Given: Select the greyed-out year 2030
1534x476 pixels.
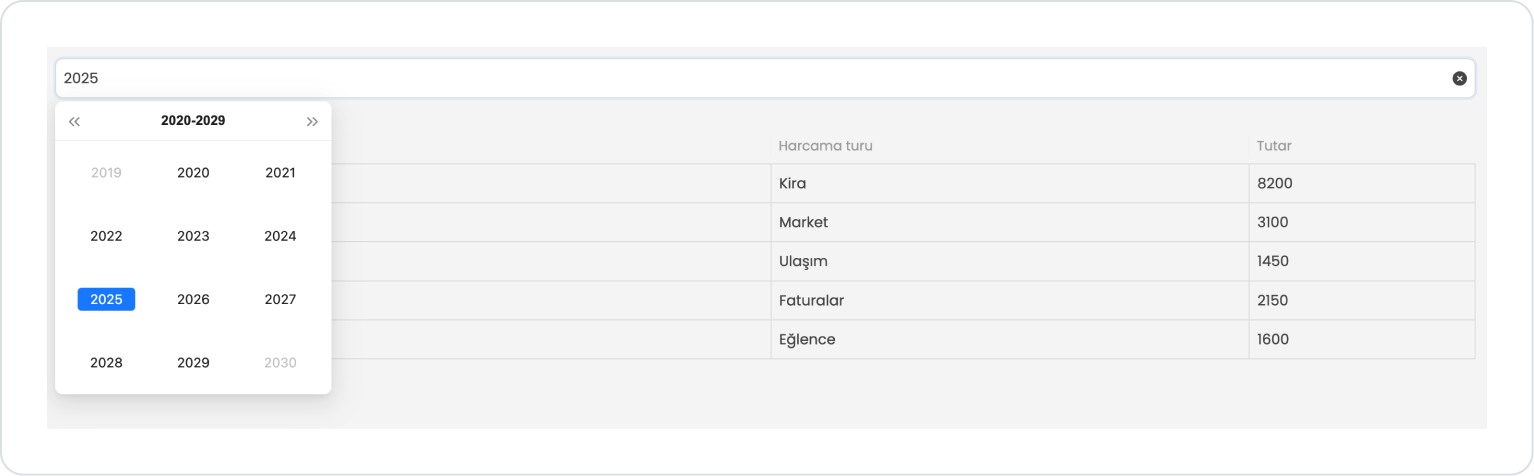Looking at the screenshot, I should click(280, 362).
